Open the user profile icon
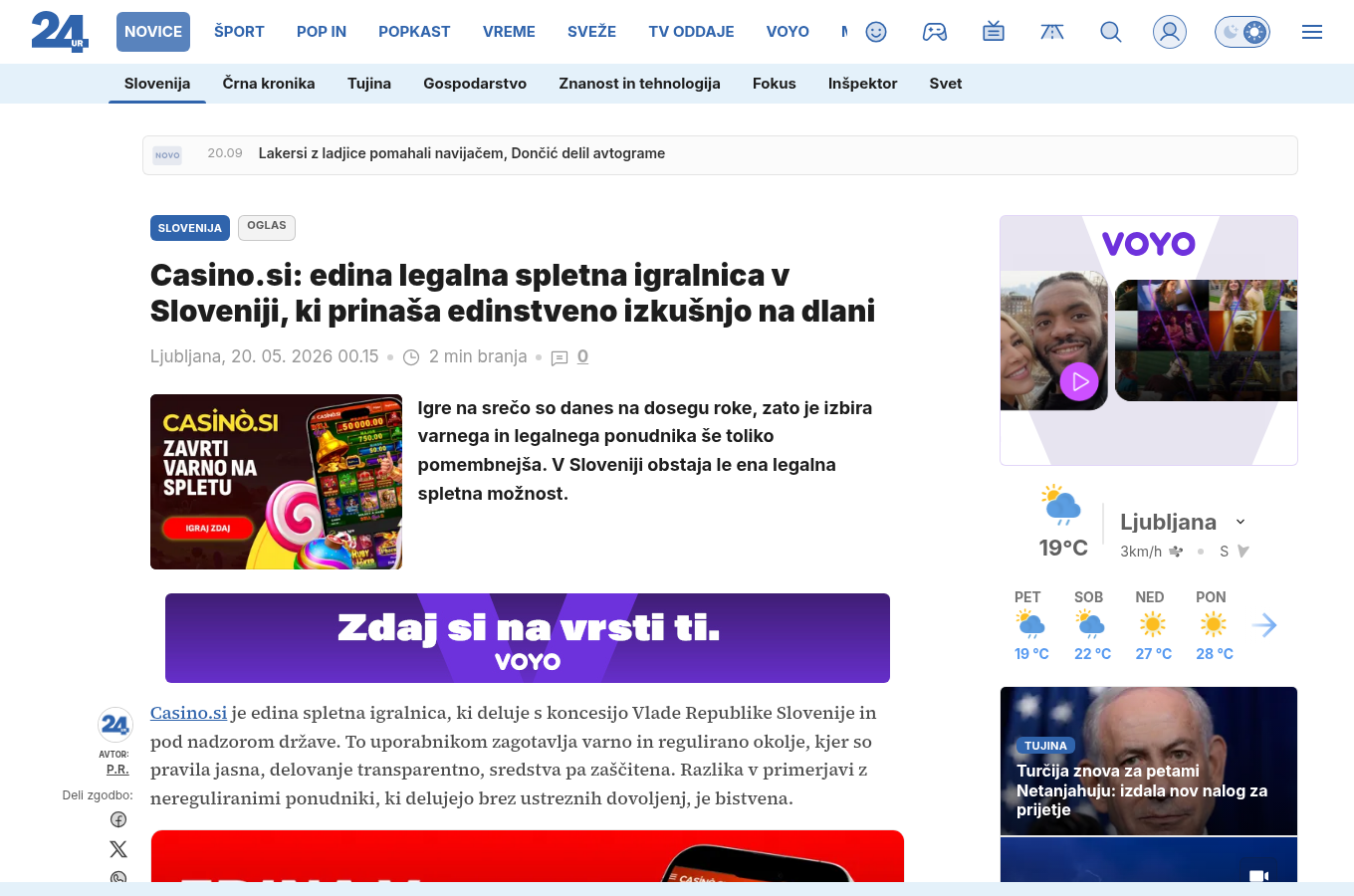The width and height of the screenshot is (1354, 896). click(x=1170, y=32)
